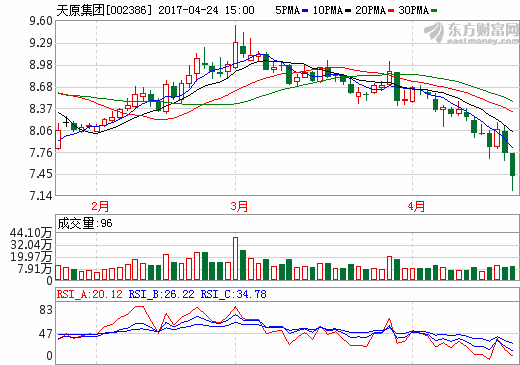This screenshot has height=365, width=520.
Task: Click the 30PMA legend label
Action: pyautogui.click(x=413, y=10)
